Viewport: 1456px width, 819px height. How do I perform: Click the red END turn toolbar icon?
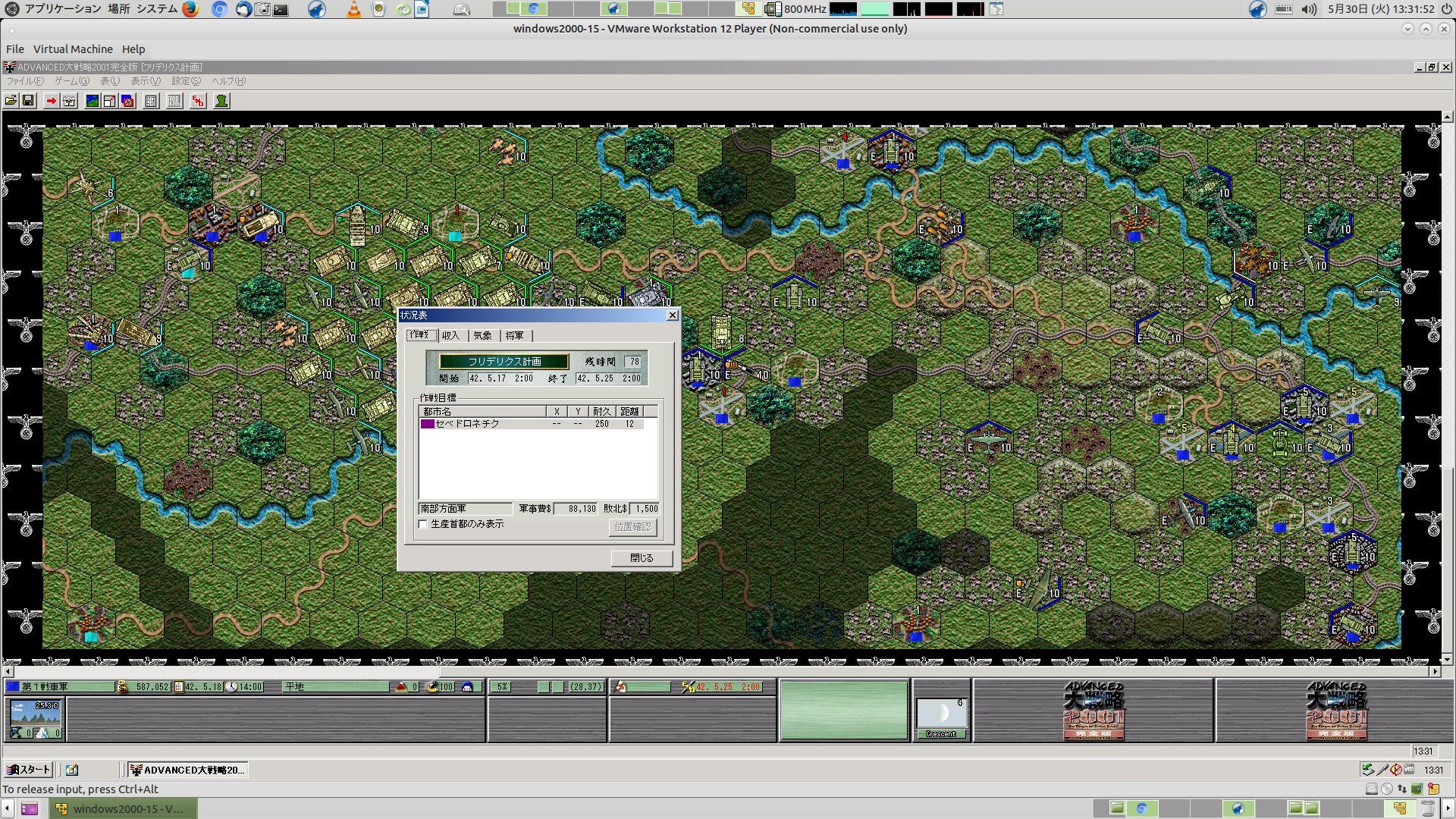click(198, 101)
